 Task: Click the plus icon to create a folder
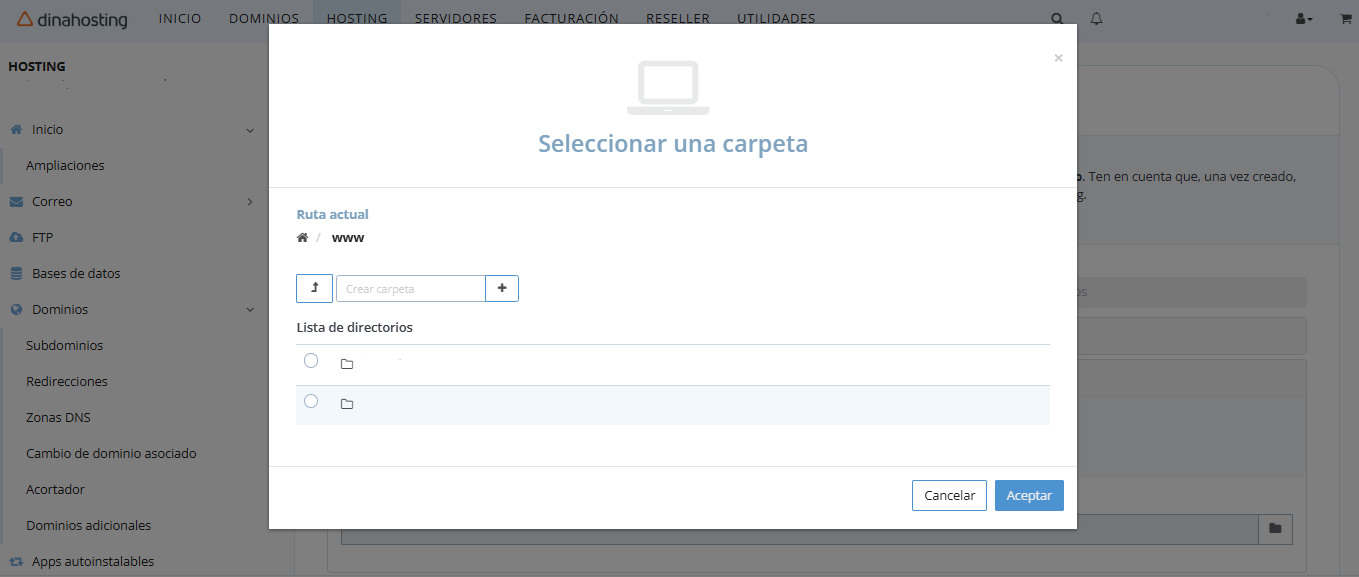click(501, 288)
